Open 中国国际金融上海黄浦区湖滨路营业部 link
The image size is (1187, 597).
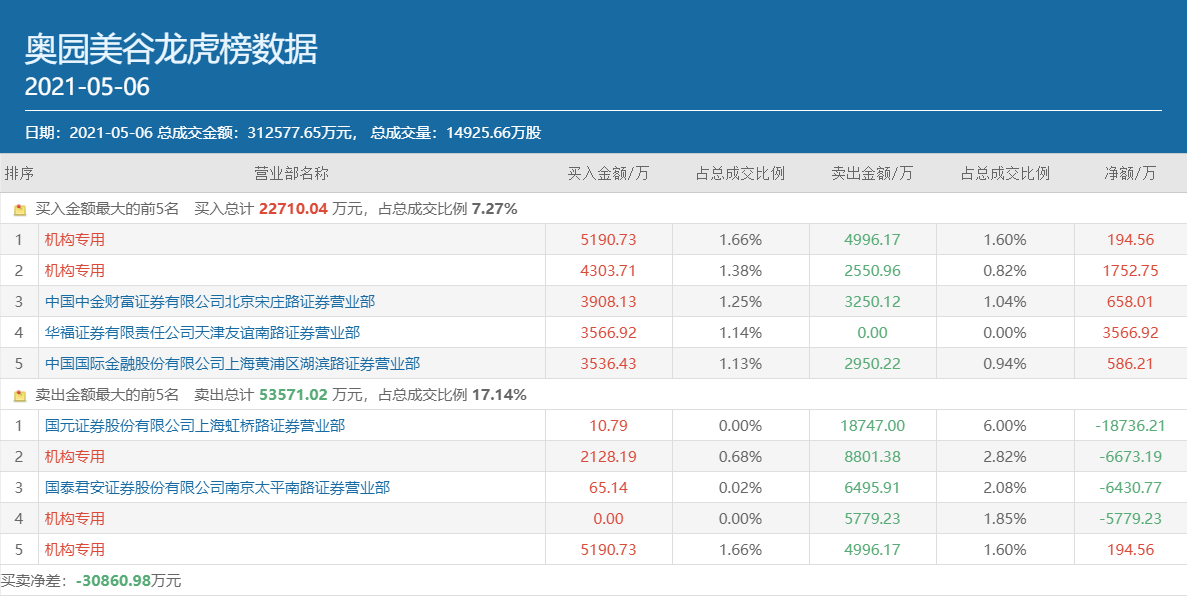pyautogui.click(x=232, y=364)
